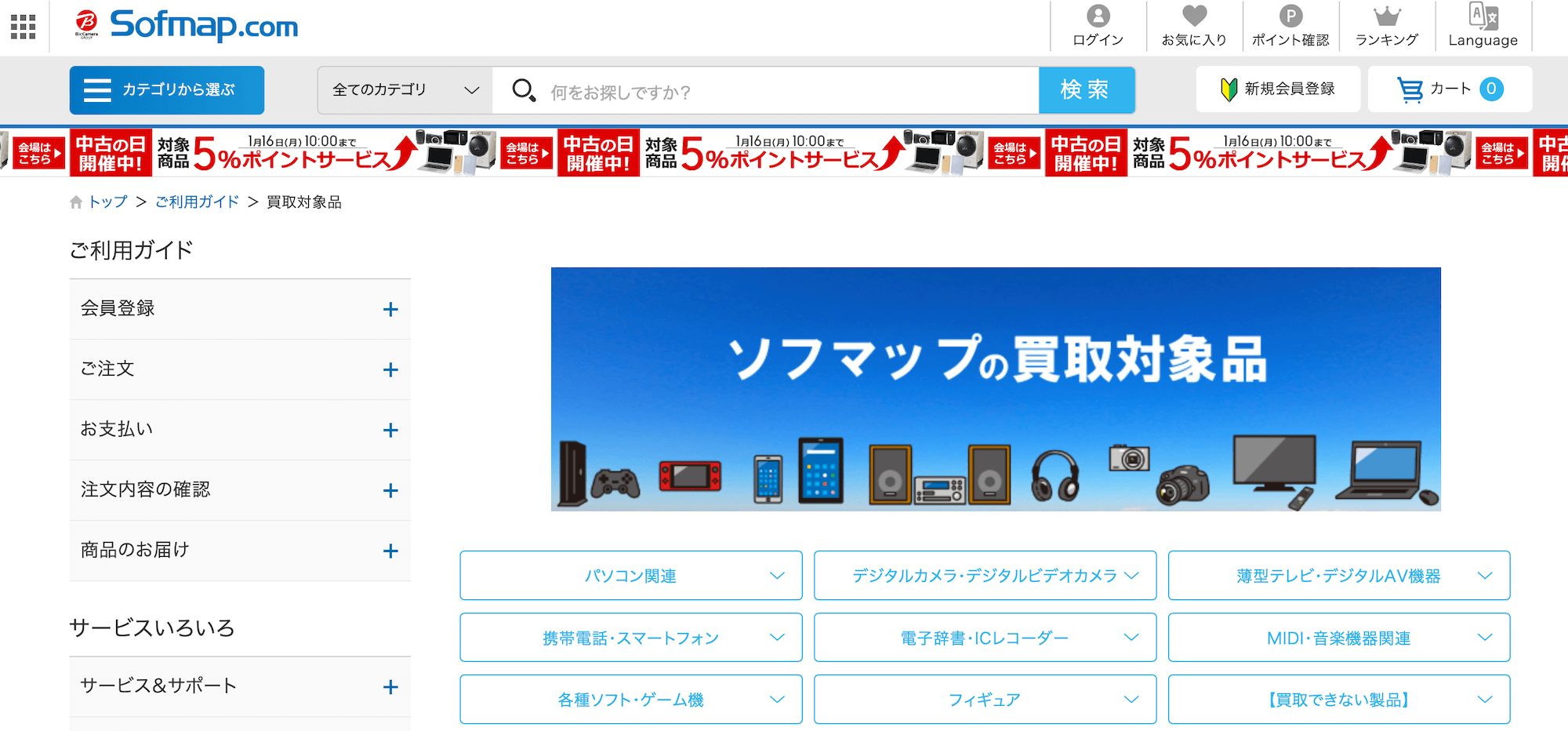Expand お支払い guide section
The image size is (1568, 731).
click(x=240, y=430)
